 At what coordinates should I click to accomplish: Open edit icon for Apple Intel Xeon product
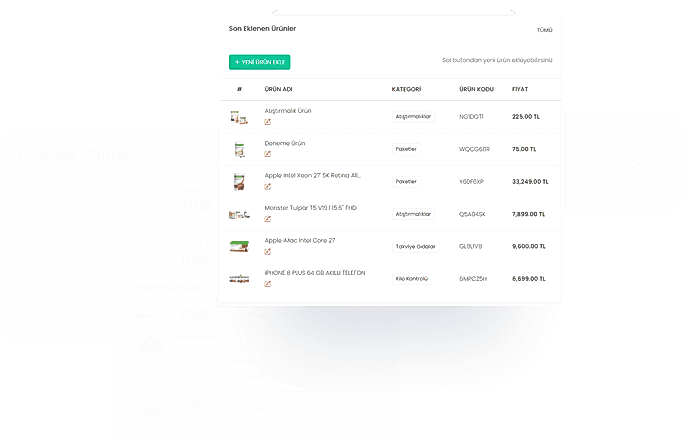(x=268, y=186)
